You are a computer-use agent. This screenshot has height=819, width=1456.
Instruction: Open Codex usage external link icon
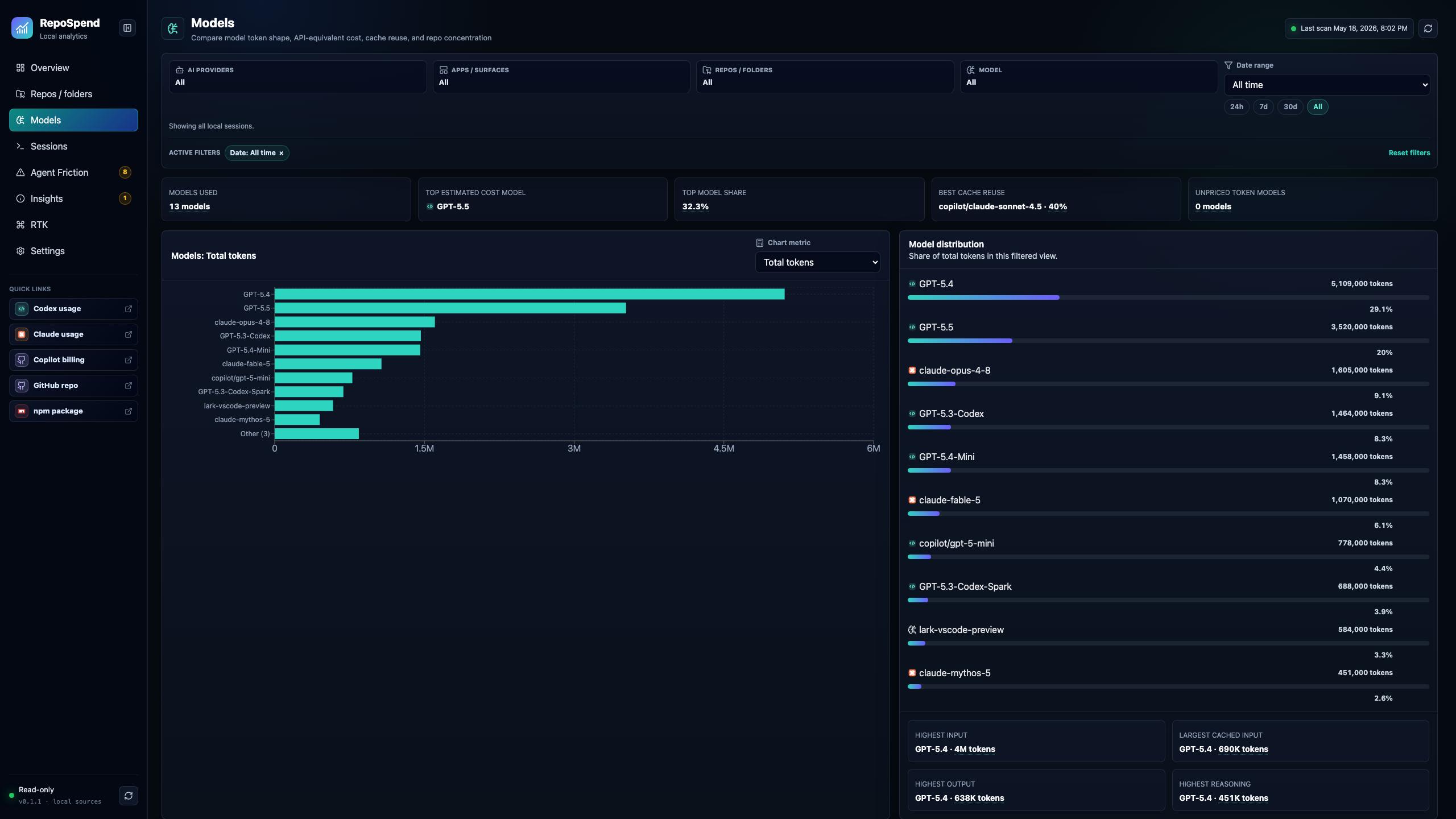(x=129, y=309)
